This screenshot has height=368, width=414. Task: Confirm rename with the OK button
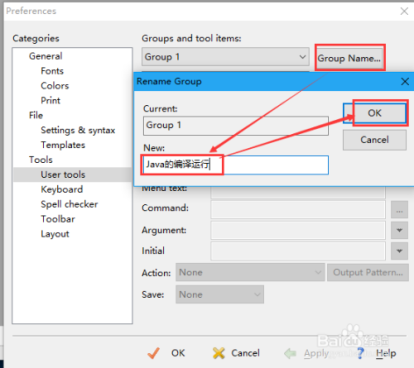coord(375,113)
